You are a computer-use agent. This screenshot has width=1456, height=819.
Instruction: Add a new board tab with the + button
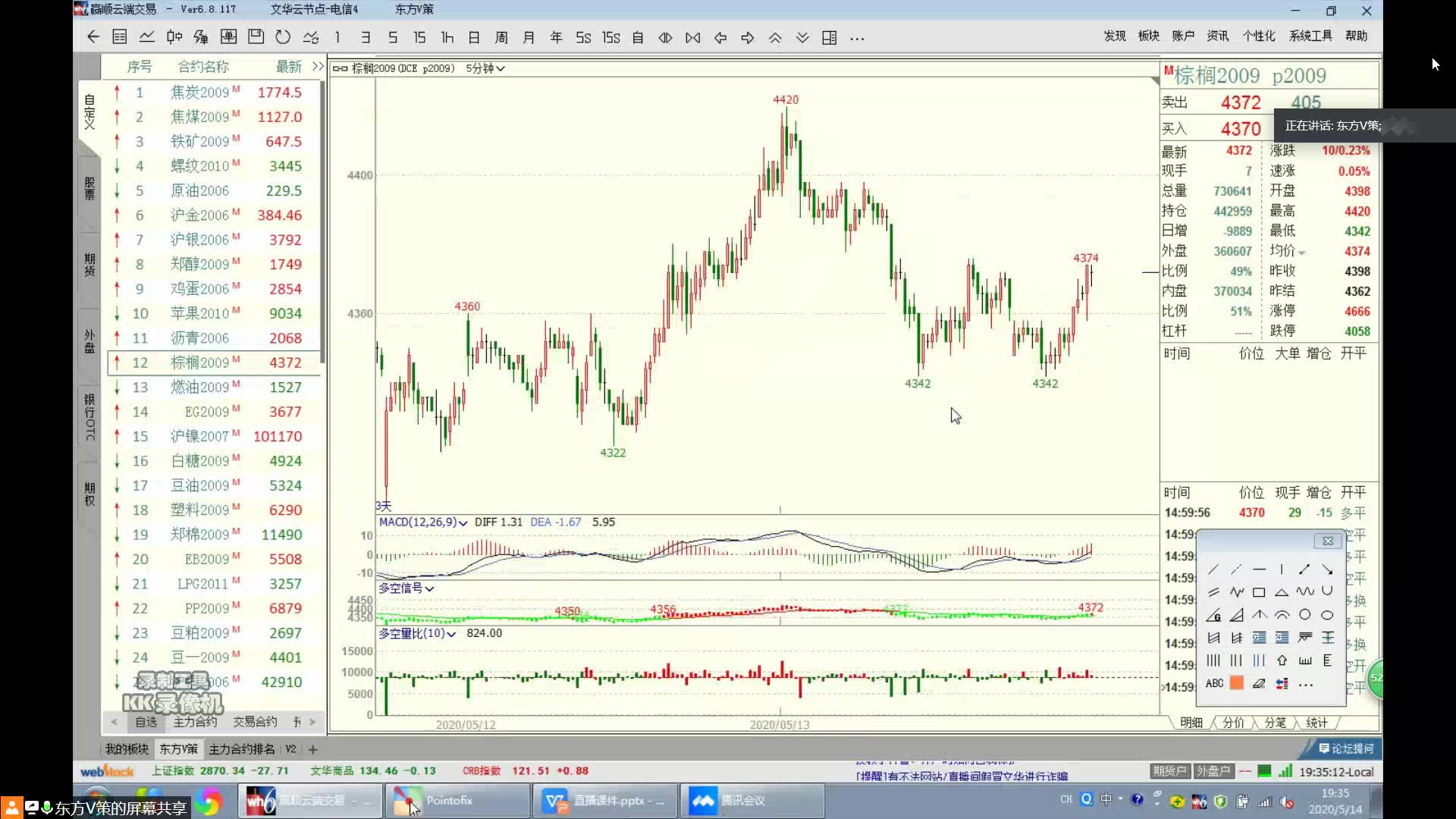click(312, 749)
